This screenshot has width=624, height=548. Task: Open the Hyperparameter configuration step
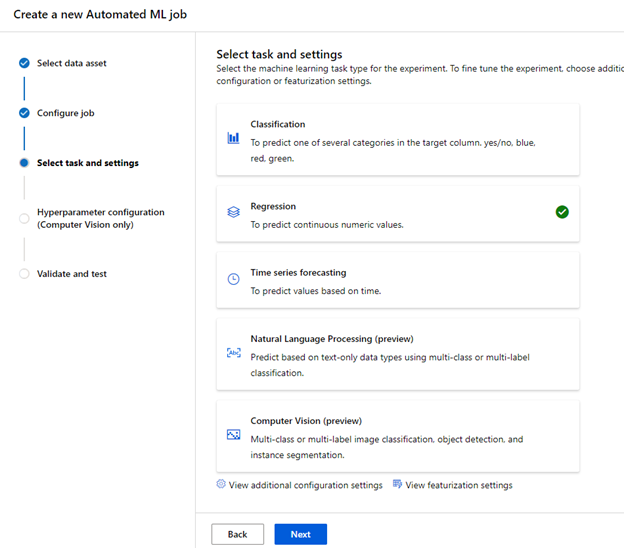100,218
